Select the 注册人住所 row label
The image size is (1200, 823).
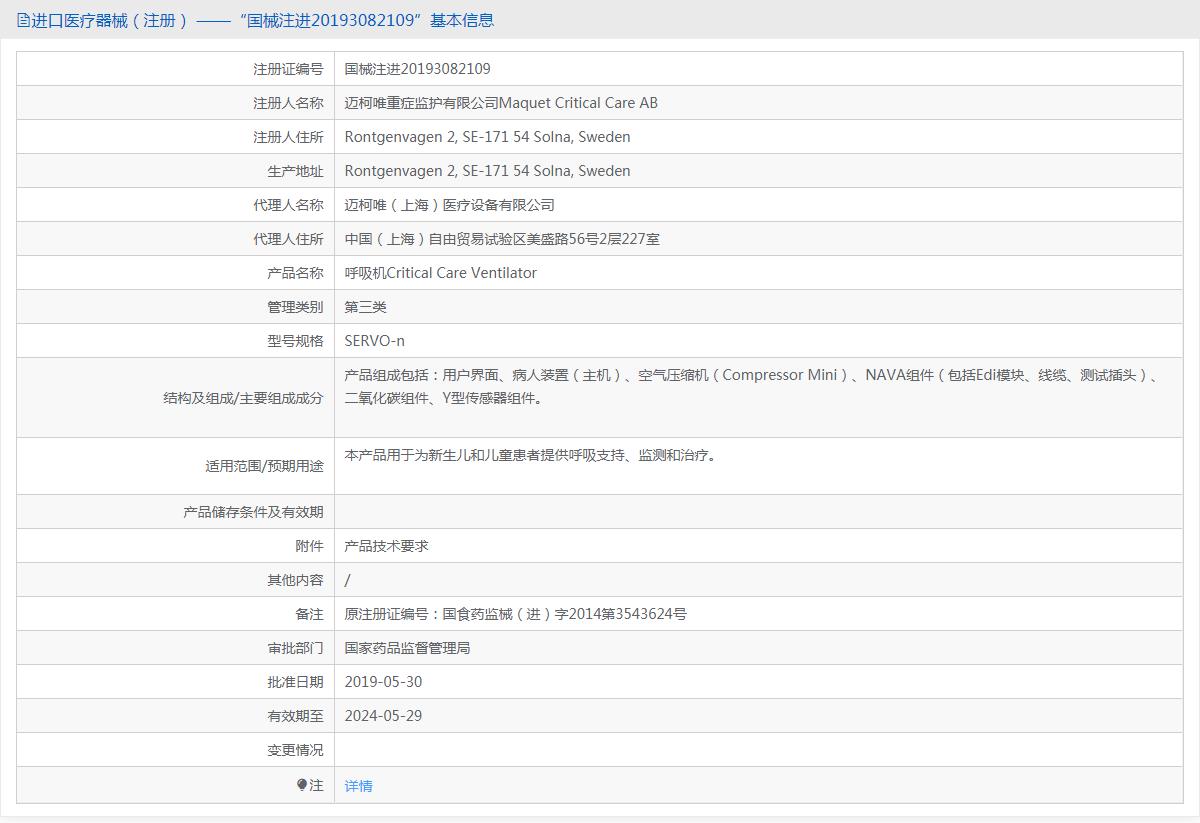pos(288,137)
